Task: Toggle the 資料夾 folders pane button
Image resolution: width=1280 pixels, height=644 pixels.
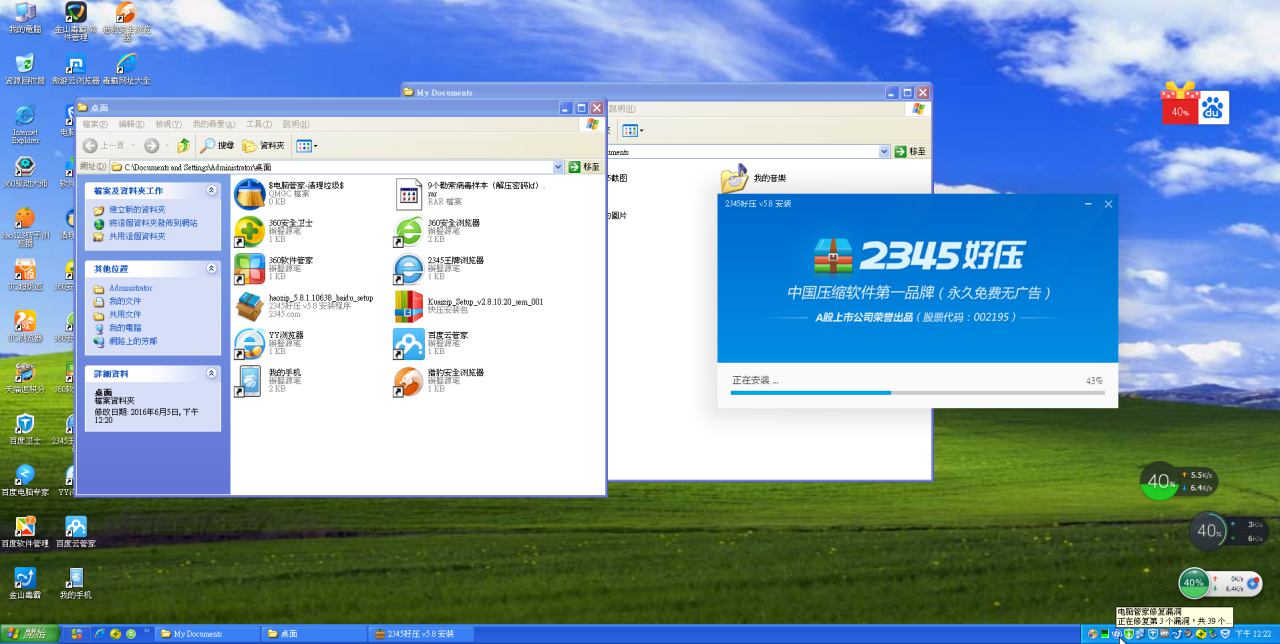Action: 264,146
